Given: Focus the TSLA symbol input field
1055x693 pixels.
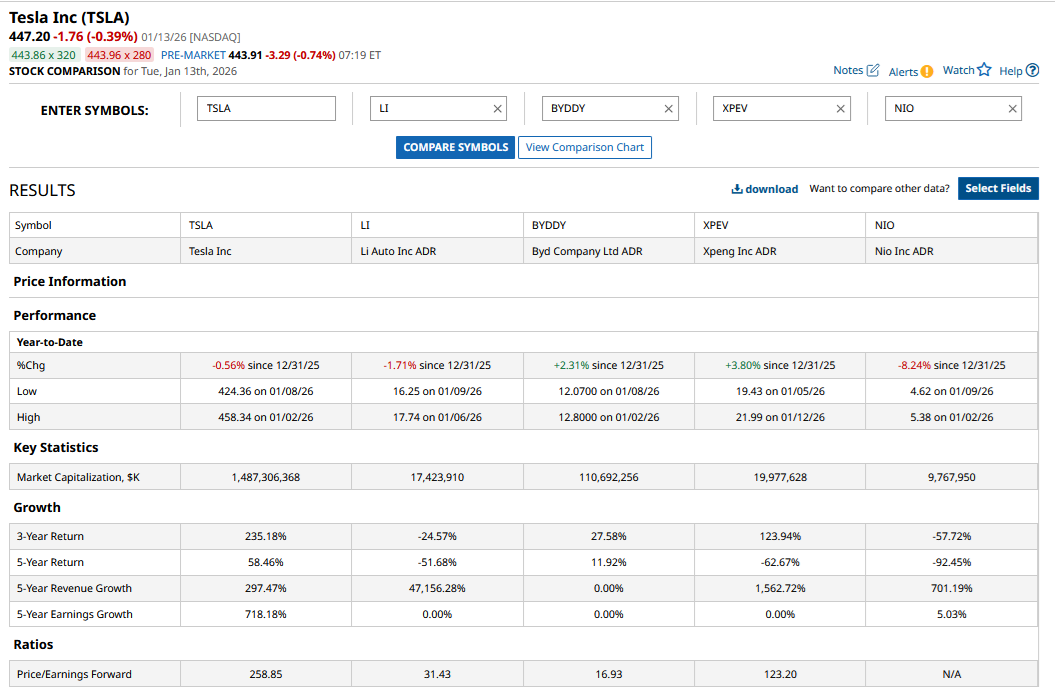Looking at the screenshot, I should click(x=266, y=108).
